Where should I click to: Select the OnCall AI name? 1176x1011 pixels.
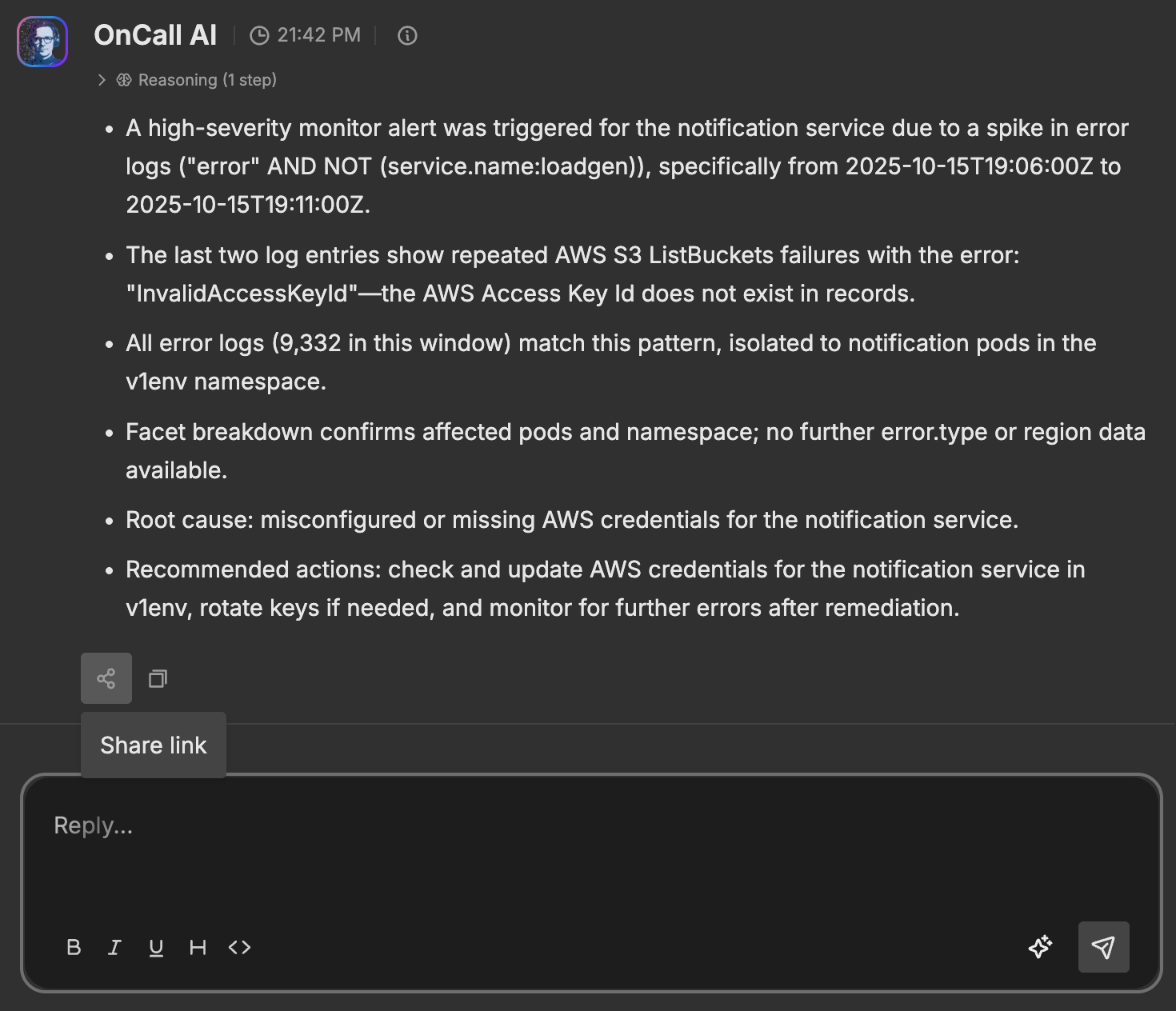[155, 34]
